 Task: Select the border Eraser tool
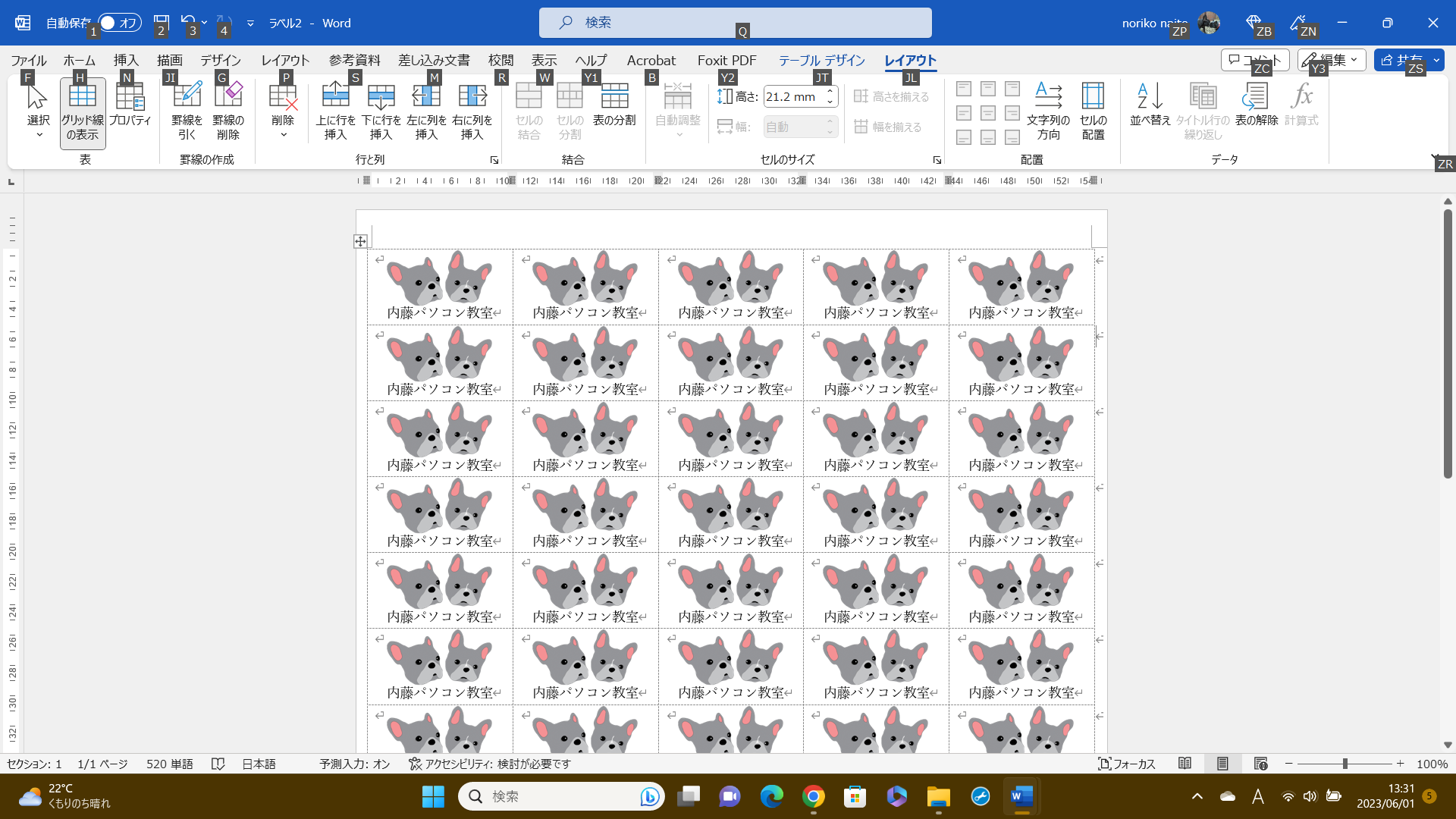coord(227,111)
